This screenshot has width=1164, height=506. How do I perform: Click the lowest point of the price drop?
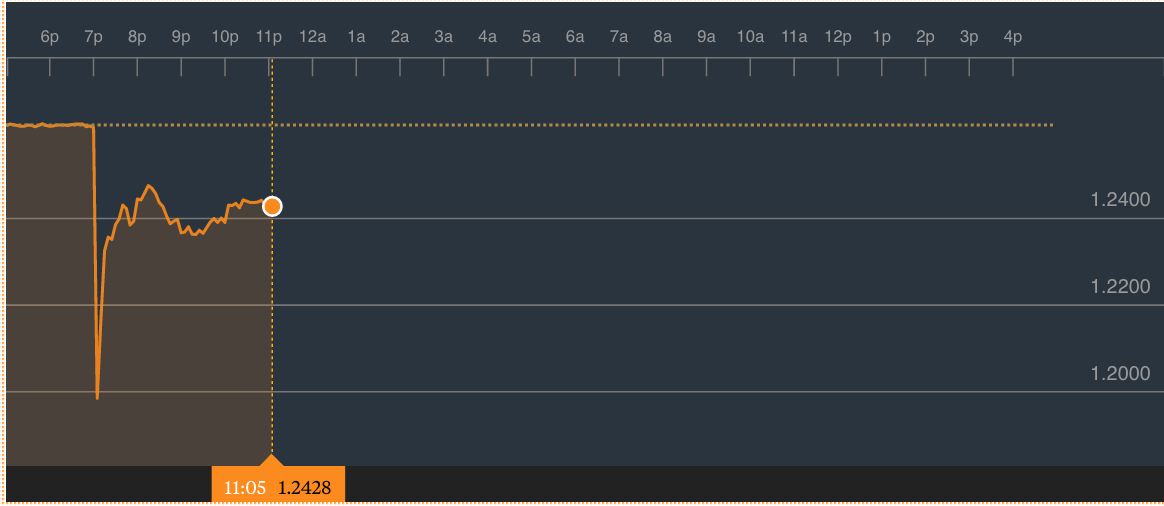pos(97,397)
